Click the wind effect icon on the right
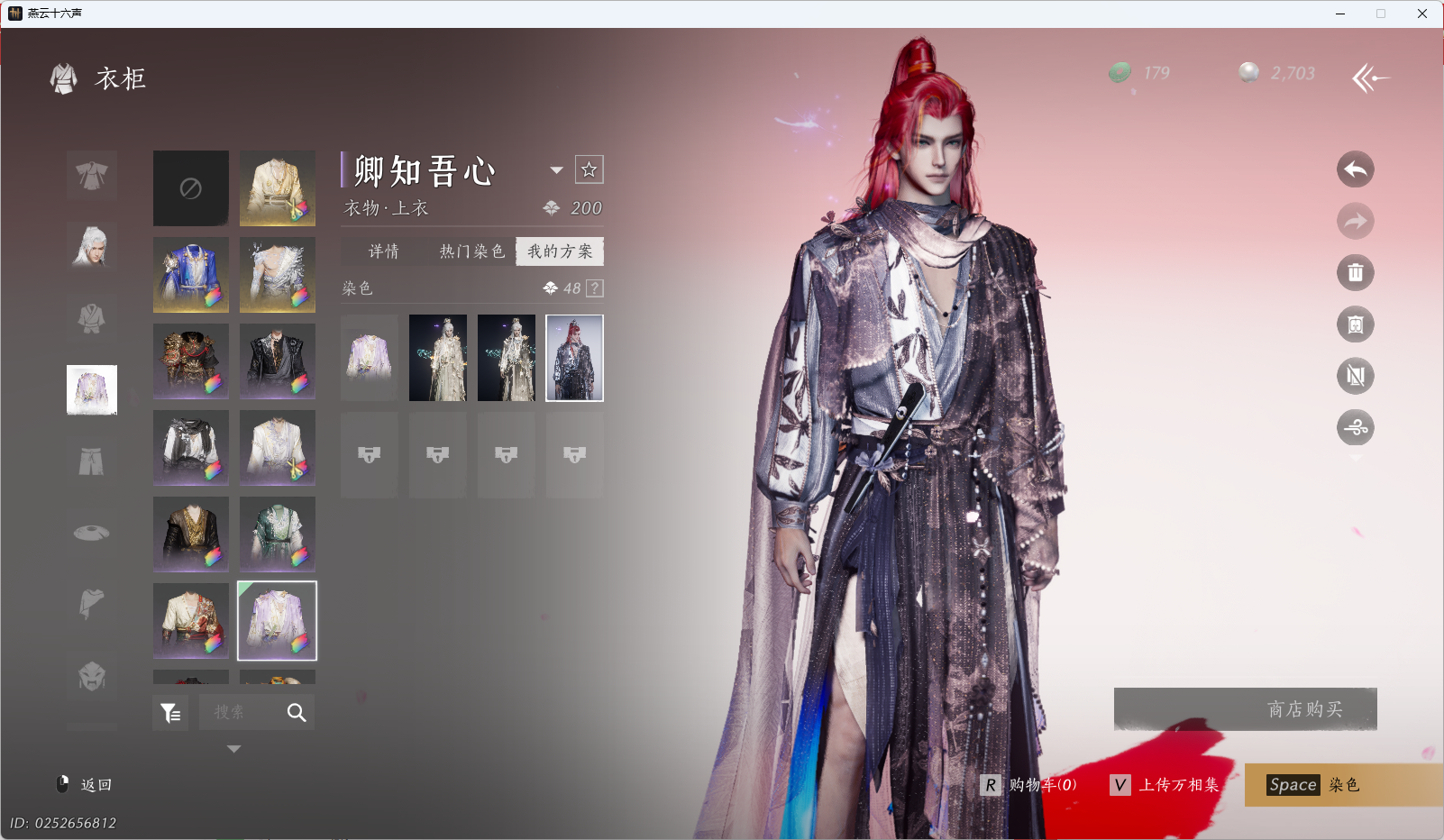Viewport: 1444px width, 840px height. (1356, 428)
